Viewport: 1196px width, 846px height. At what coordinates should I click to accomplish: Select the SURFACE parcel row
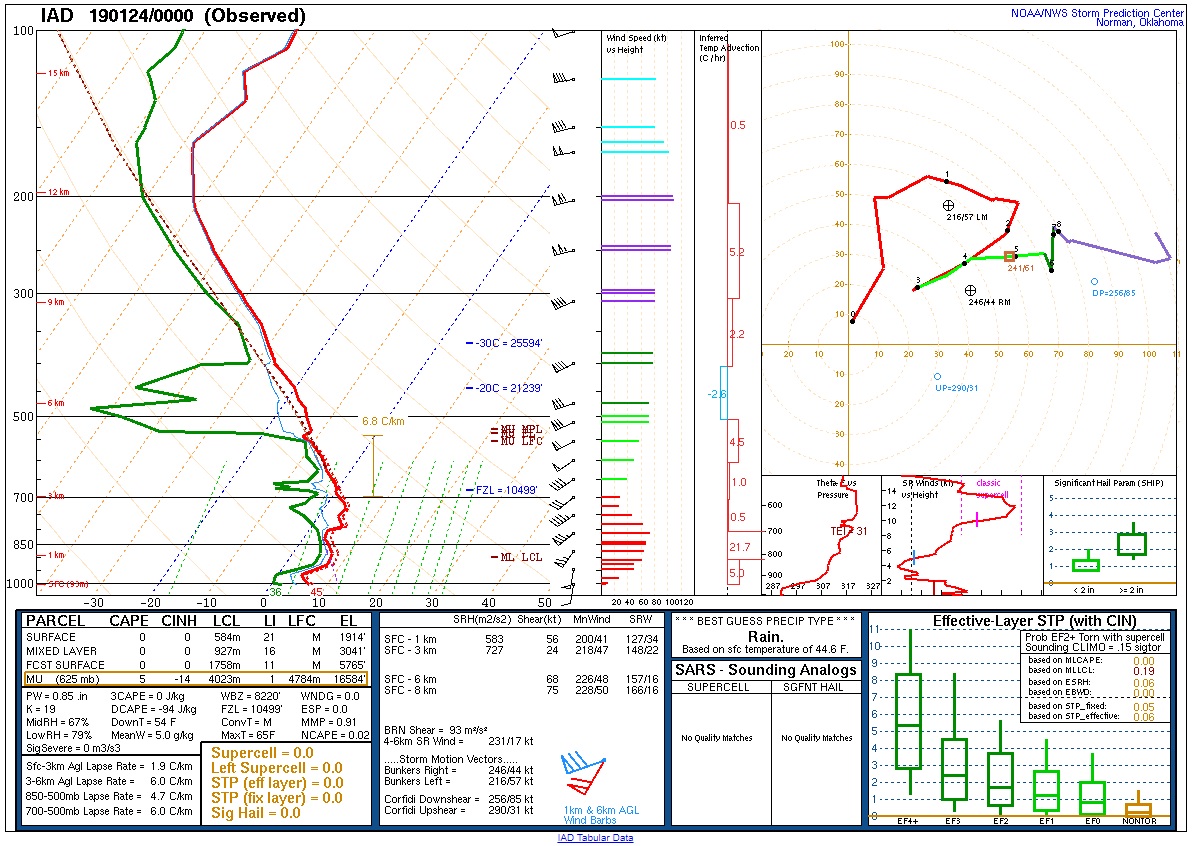(197, 637)
